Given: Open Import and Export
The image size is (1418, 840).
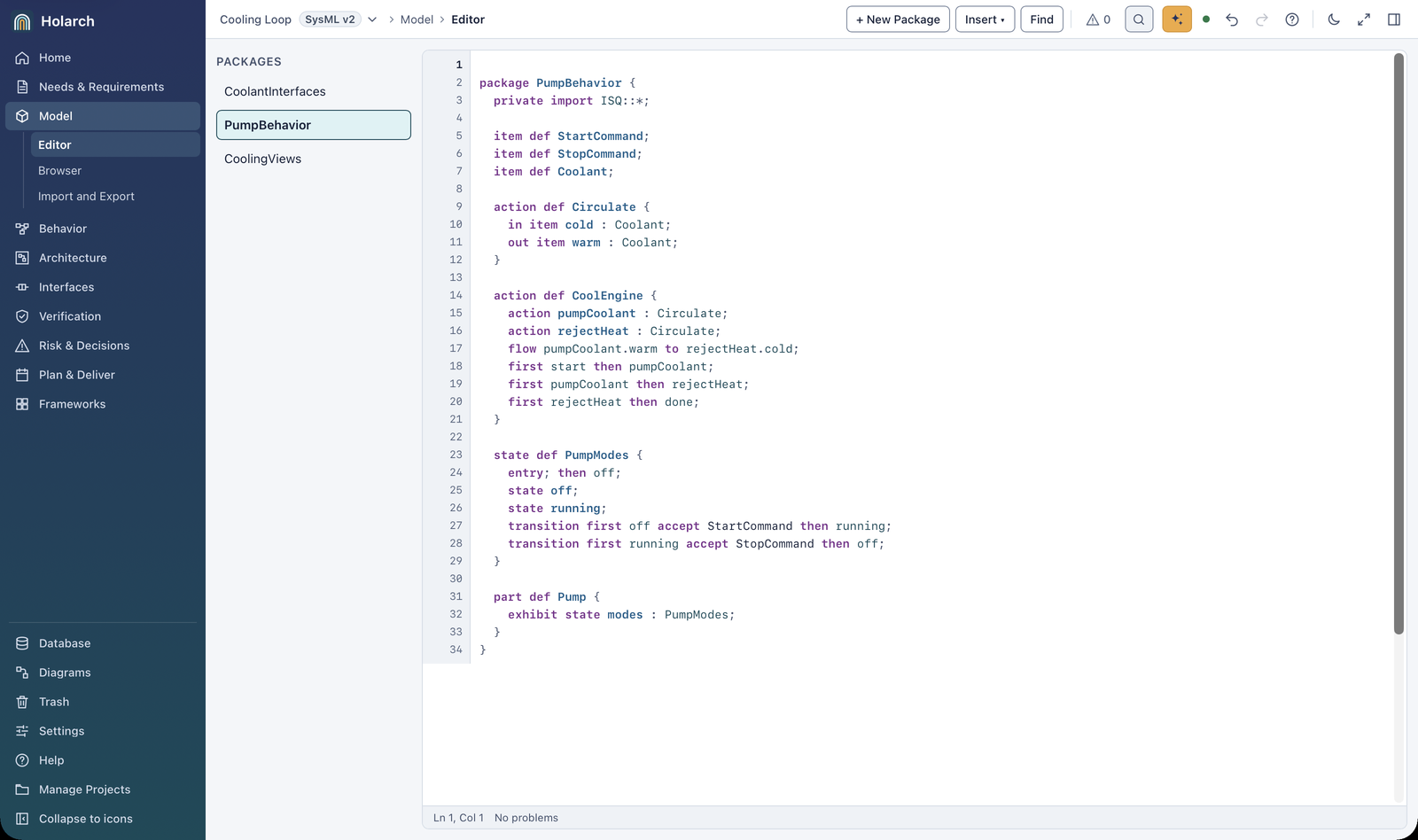Looking at the screenshot, I should [x=115, y=196].
